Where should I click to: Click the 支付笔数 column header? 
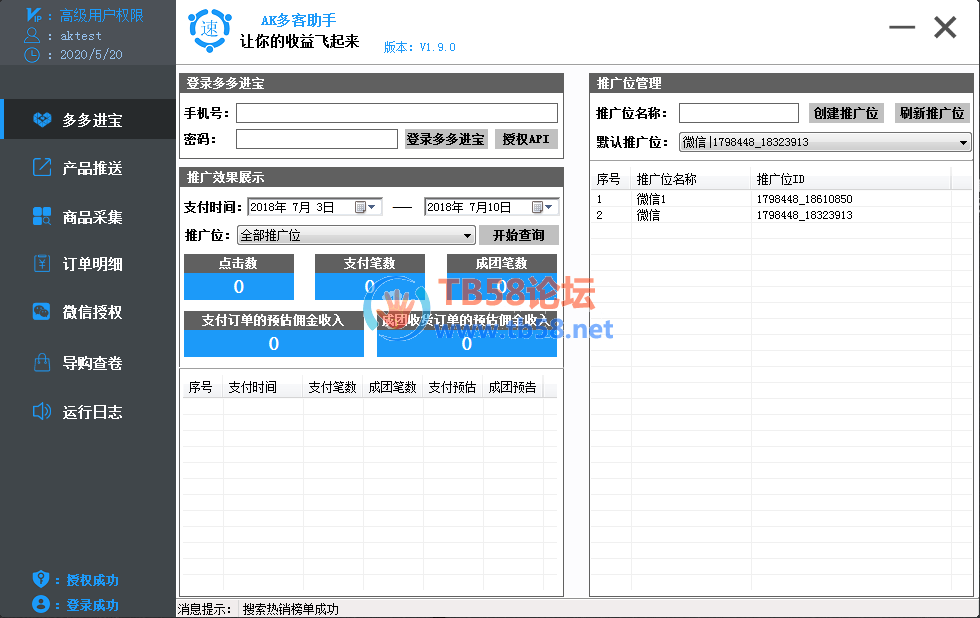[332, 387]
